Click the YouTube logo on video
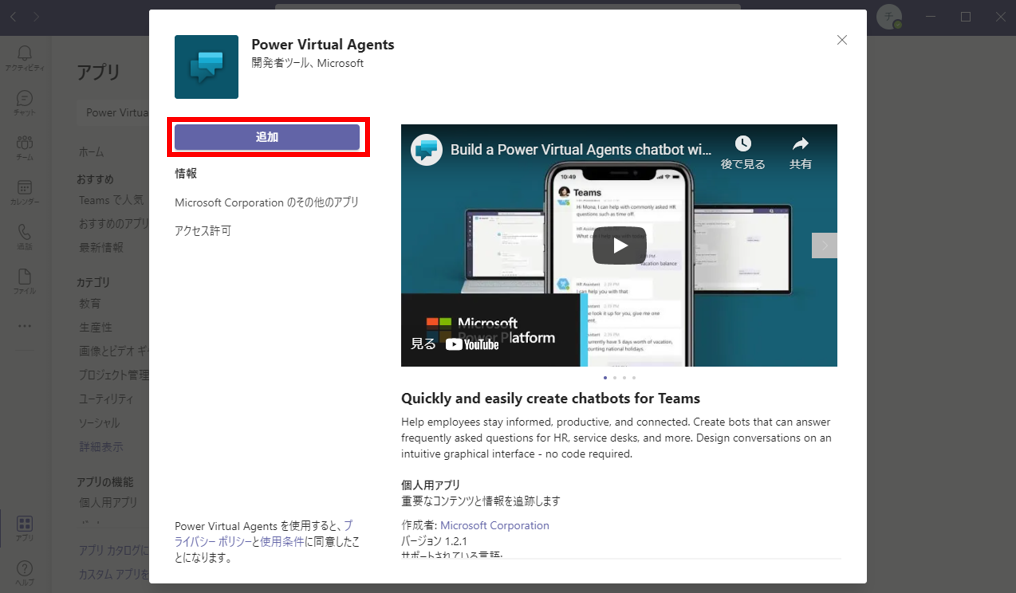 pos(472,345)
